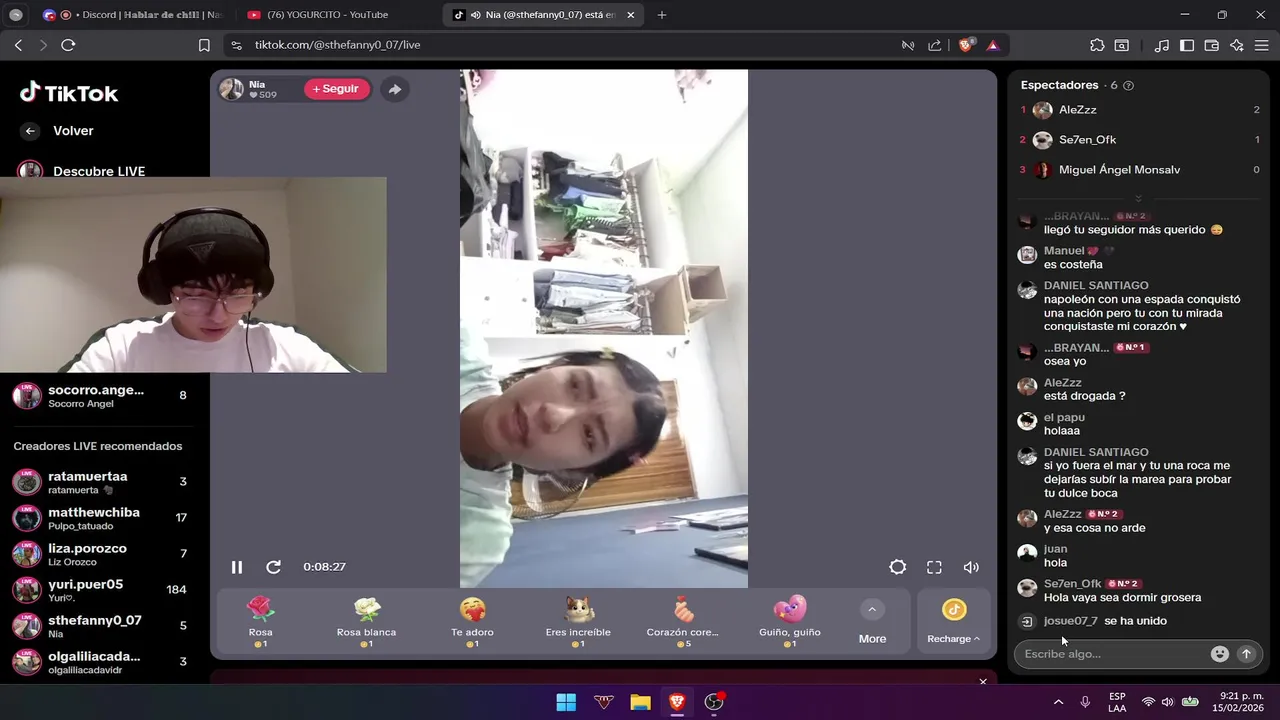
Task: Open the Windows Start menu
Action: tap(566, 702)
